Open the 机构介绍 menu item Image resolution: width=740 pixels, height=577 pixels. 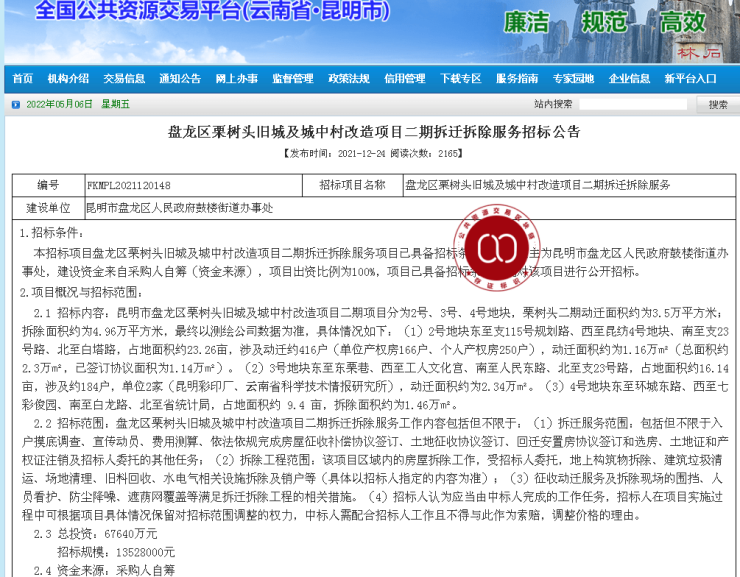(x=68, y=79)
